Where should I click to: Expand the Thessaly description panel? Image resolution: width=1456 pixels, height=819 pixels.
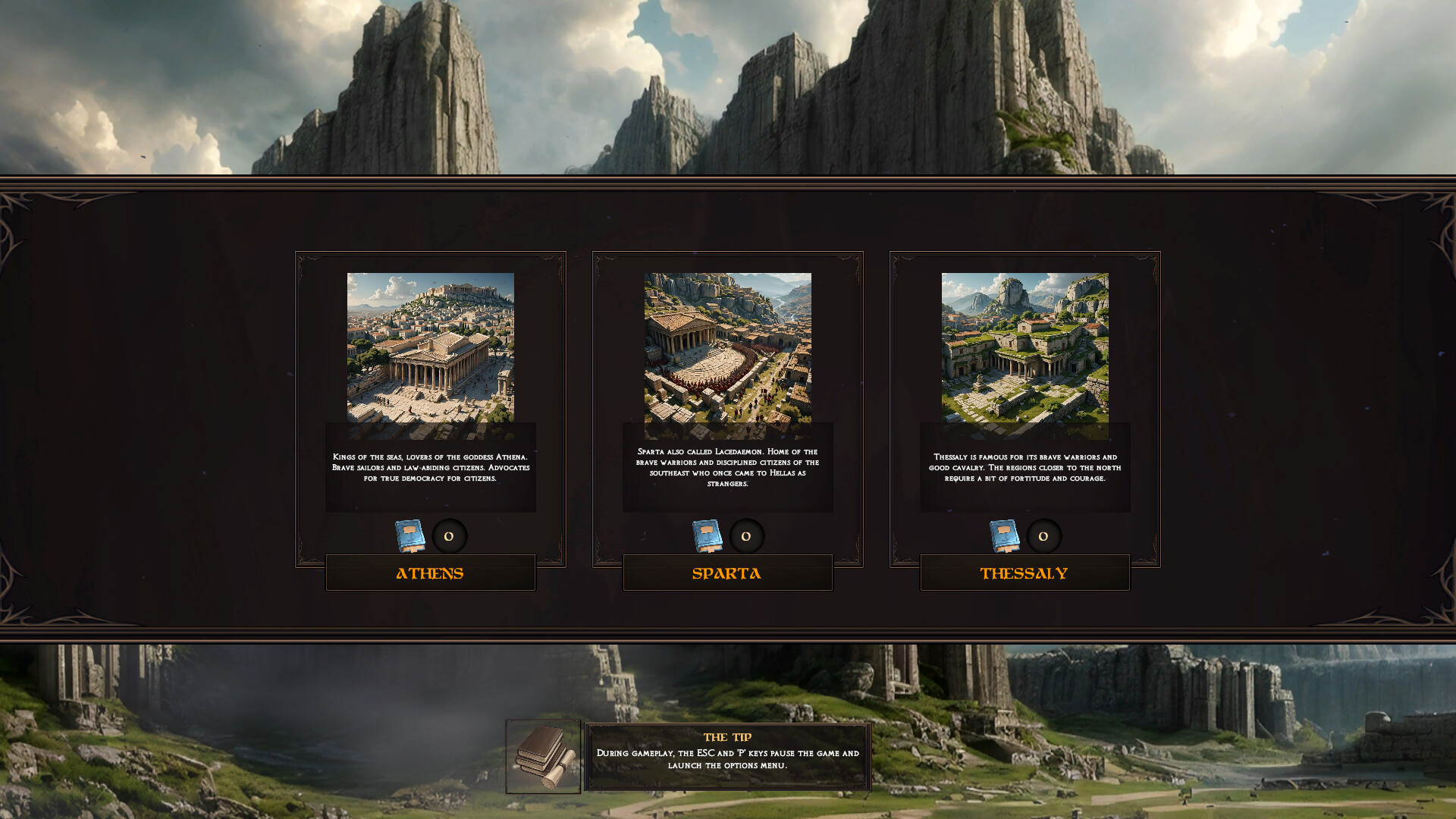tap(1025, 468)
